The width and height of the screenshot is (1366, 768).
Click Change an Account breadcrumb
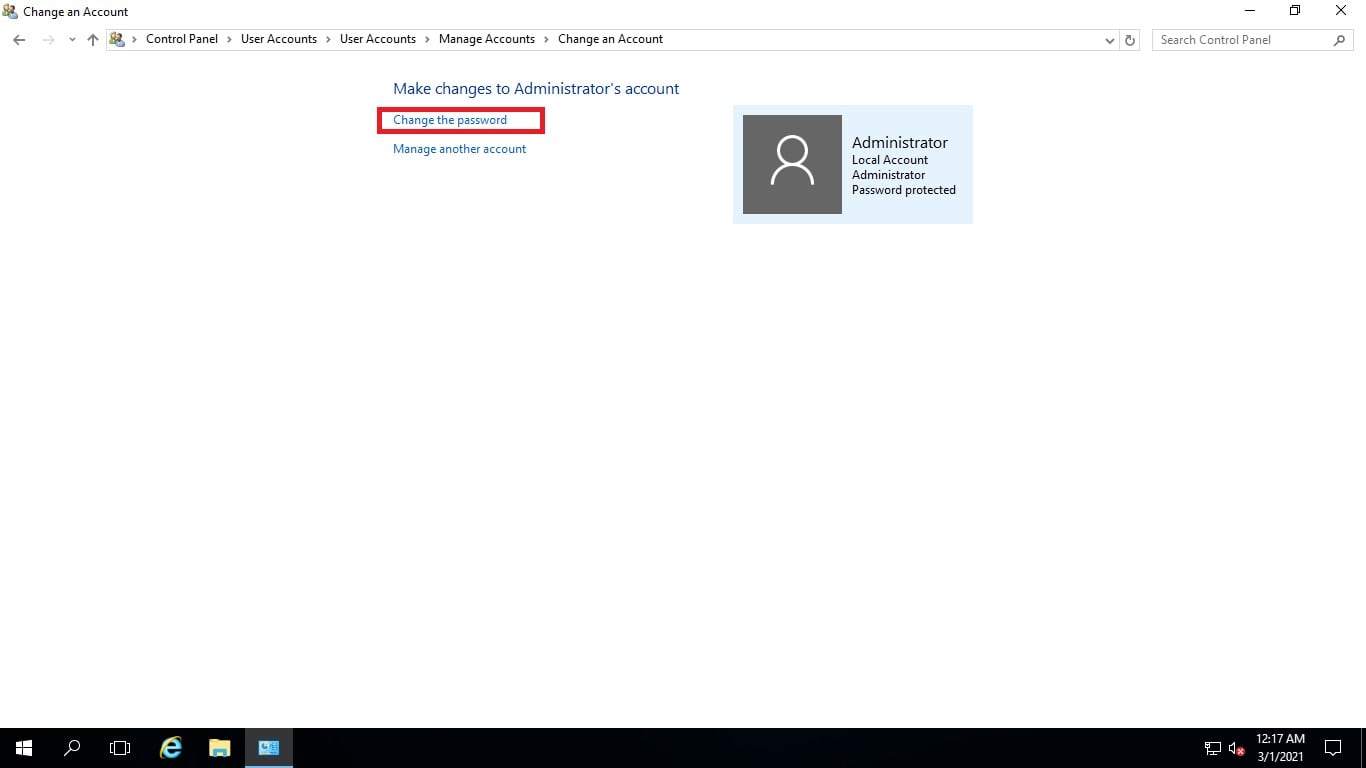click(x=610, y=39)
